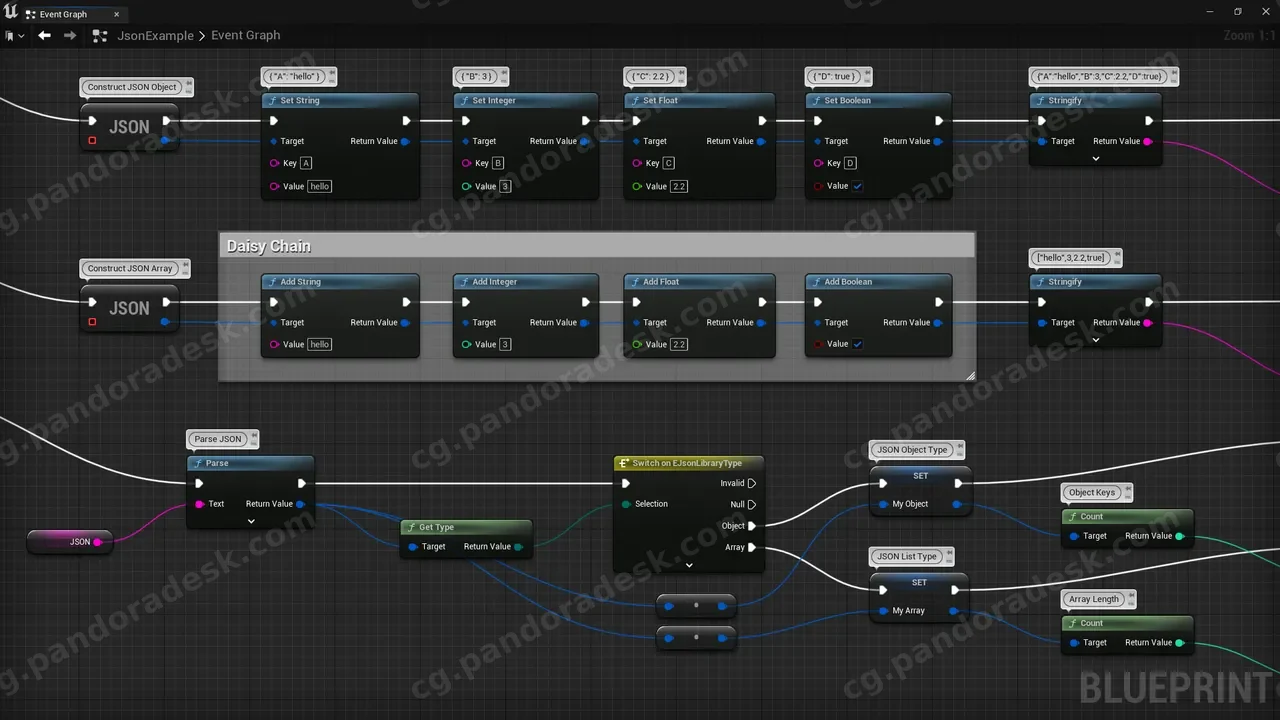Viewport: 1280px width, 720px height.
Task: Go back with the Back navigation arrow
Action: pyautogui.click(x=44, y=35)
